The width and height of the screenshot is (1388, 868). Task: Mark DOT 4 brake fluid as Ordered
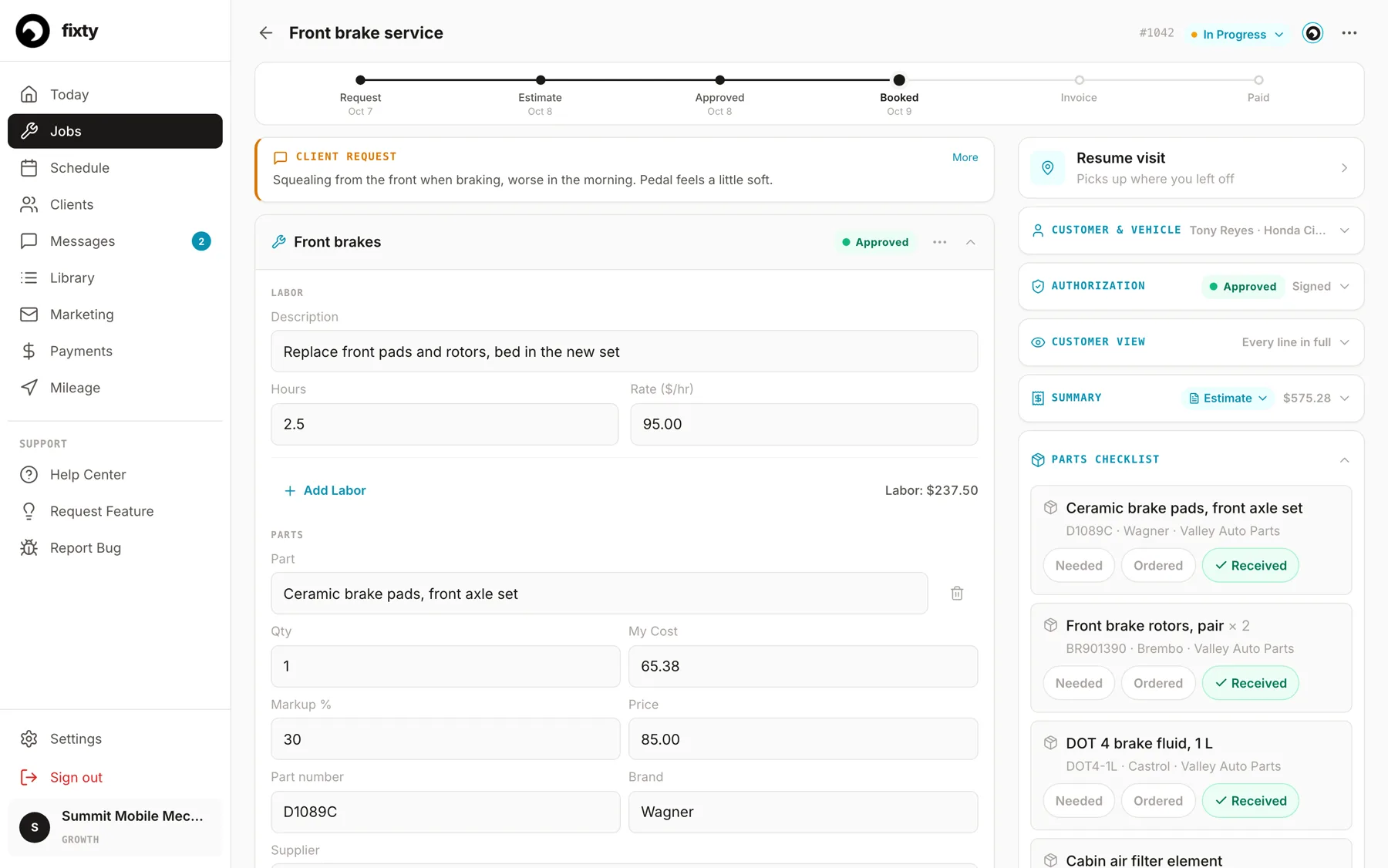coord(1157,800)
